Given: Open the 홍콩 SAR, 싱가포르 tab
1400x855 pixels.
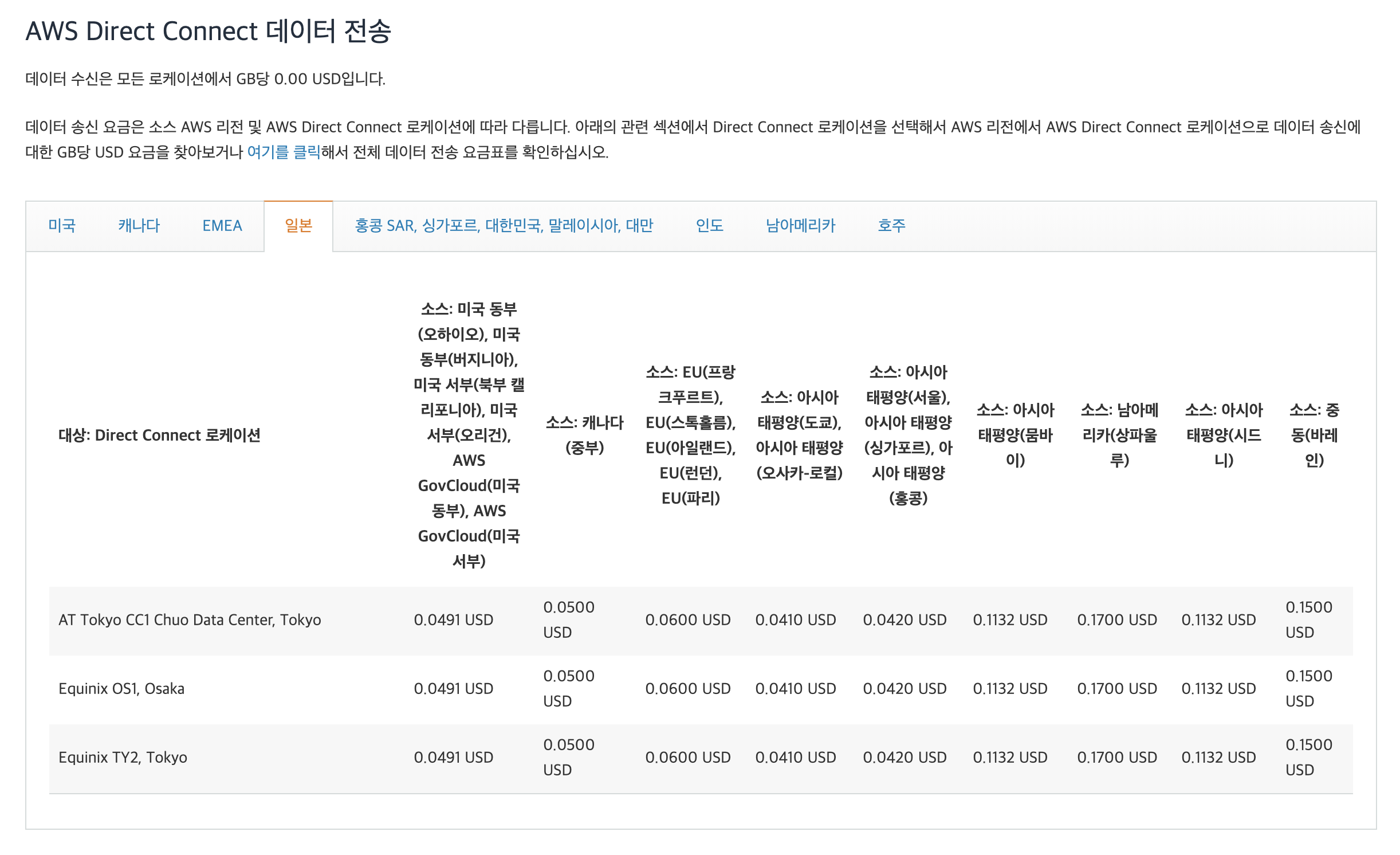Looking at the screenshot, I should pos(504,226).
